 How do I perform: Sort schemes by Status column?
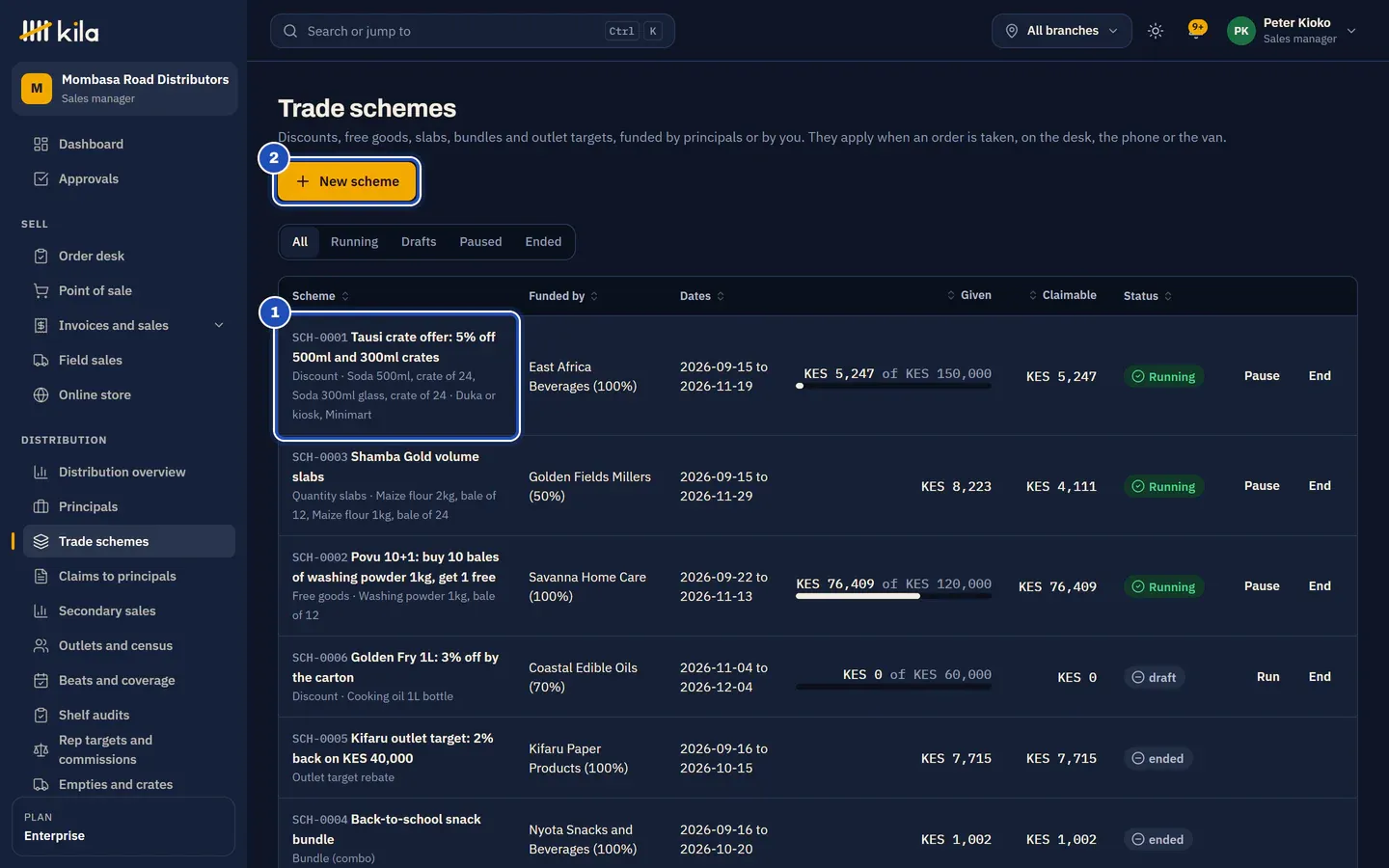[x=1148, y=296]
